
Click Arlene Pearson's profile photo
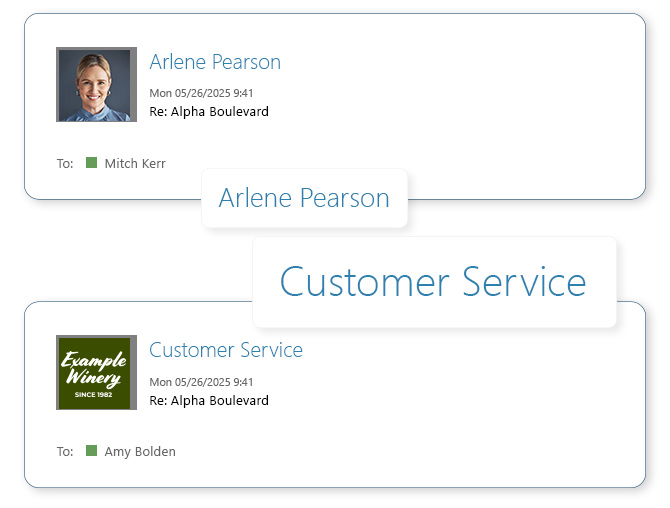[x=96, y=84]
